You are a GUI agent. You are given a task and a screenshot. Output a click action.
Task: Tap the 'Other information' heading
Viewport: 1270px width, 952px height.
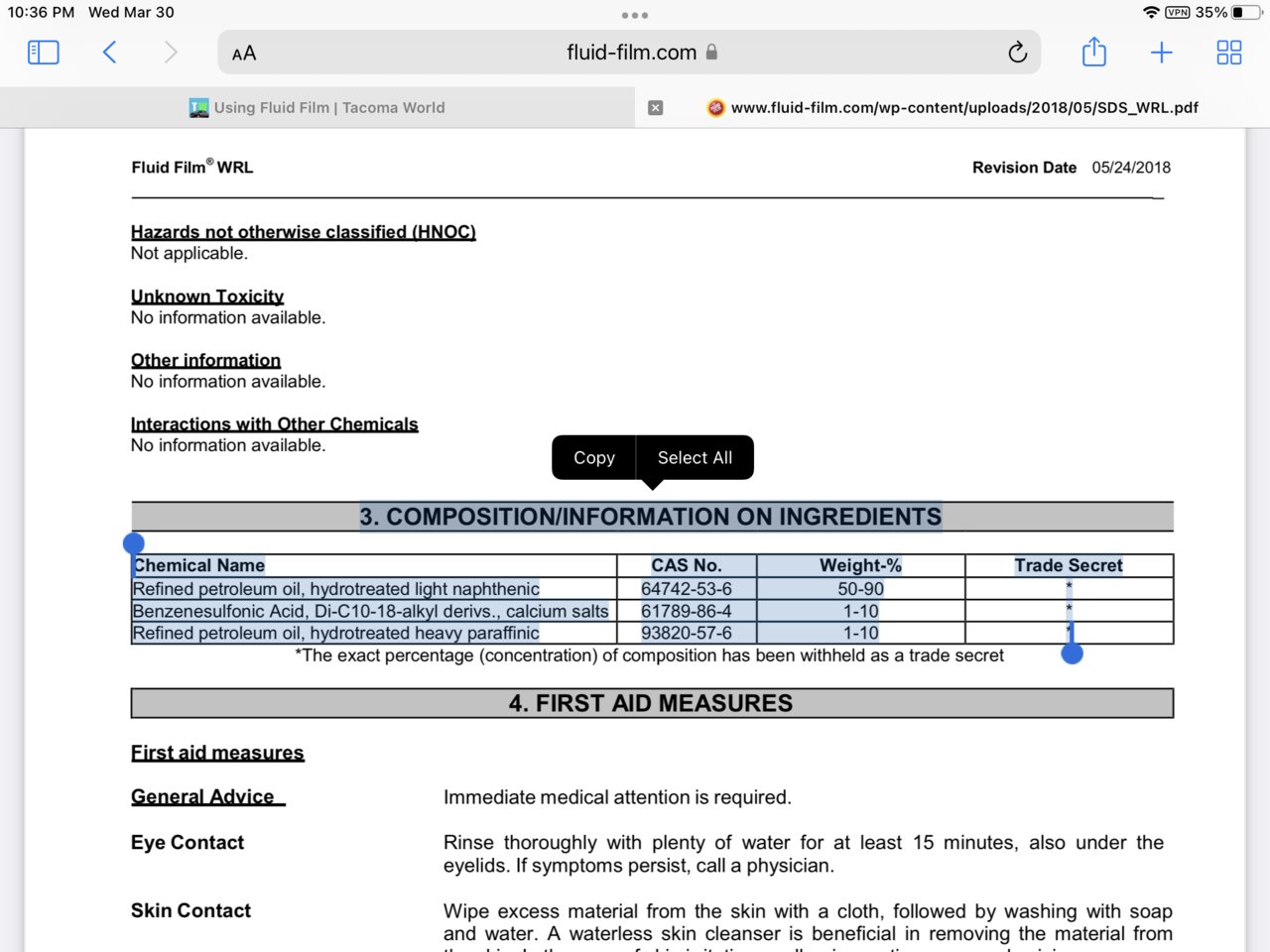point(205,360)
